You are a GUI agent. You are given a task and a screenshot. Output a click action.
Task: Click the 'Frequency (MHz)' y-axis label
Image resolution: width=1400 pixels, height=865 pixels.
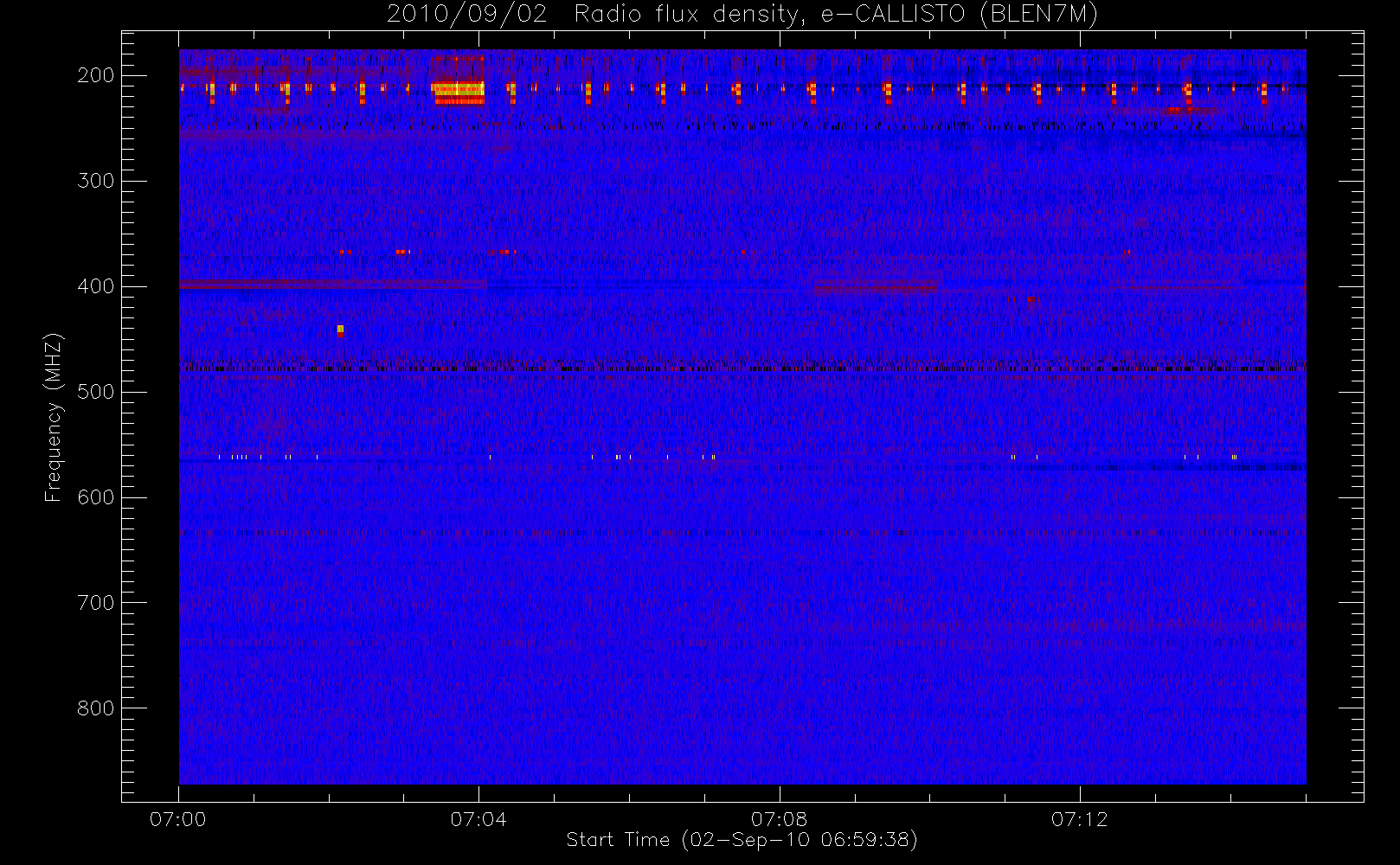pos(54,417)
